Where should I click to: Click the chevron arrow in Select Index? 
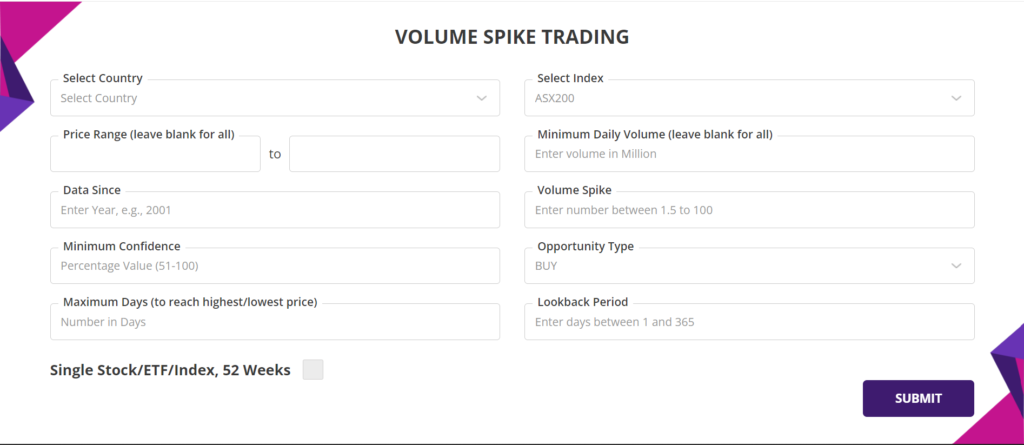pos(957,98)
